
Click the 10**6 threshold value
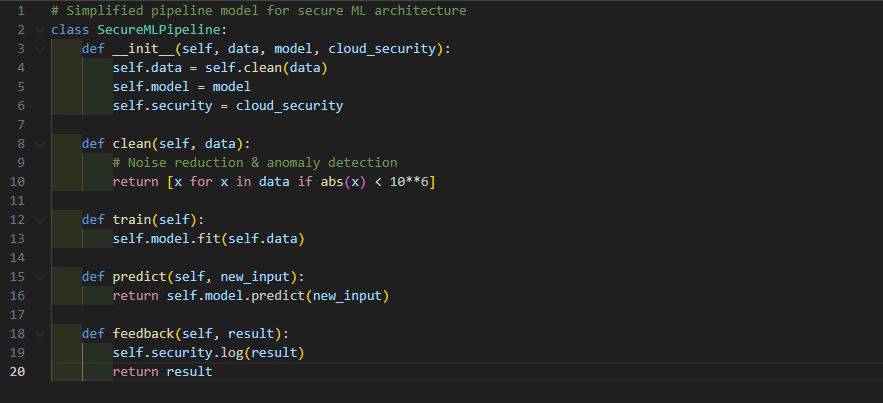pyautogui.click(x=413, y=181)
